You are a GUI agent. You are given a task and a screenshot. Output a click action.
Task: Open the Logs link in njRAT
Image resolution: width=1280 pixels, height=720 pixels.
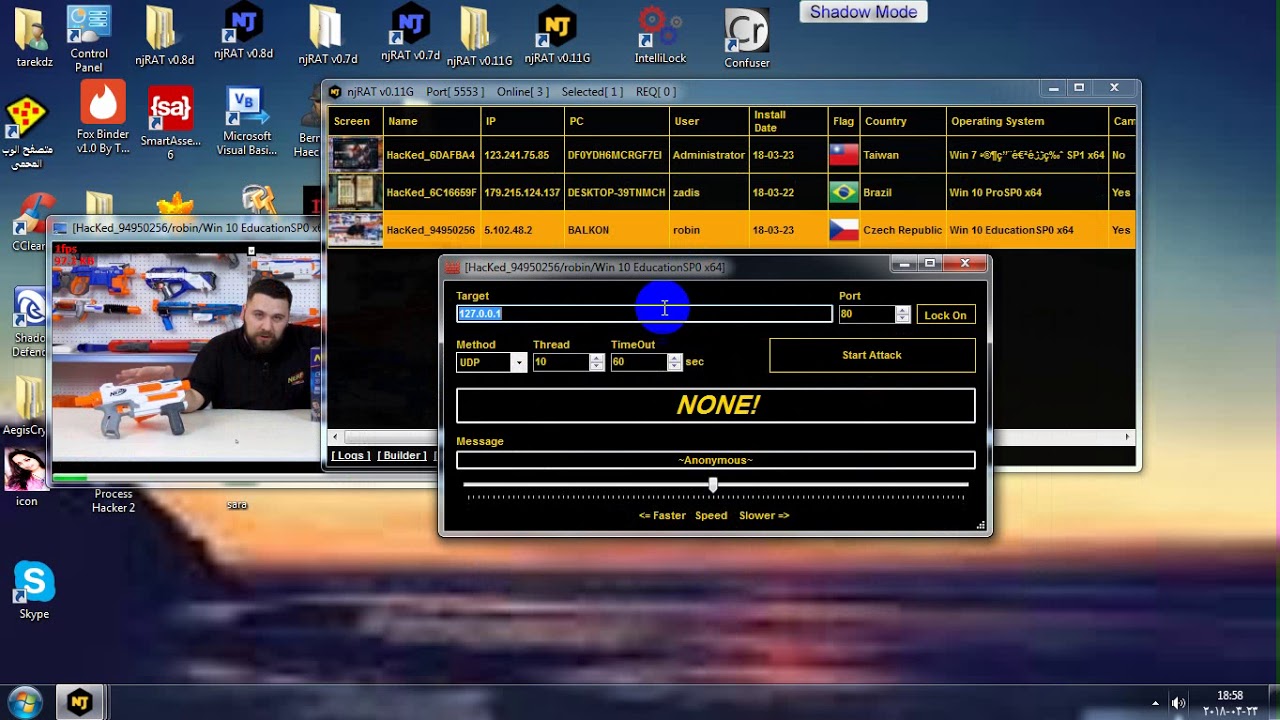[x=350, y=455]
